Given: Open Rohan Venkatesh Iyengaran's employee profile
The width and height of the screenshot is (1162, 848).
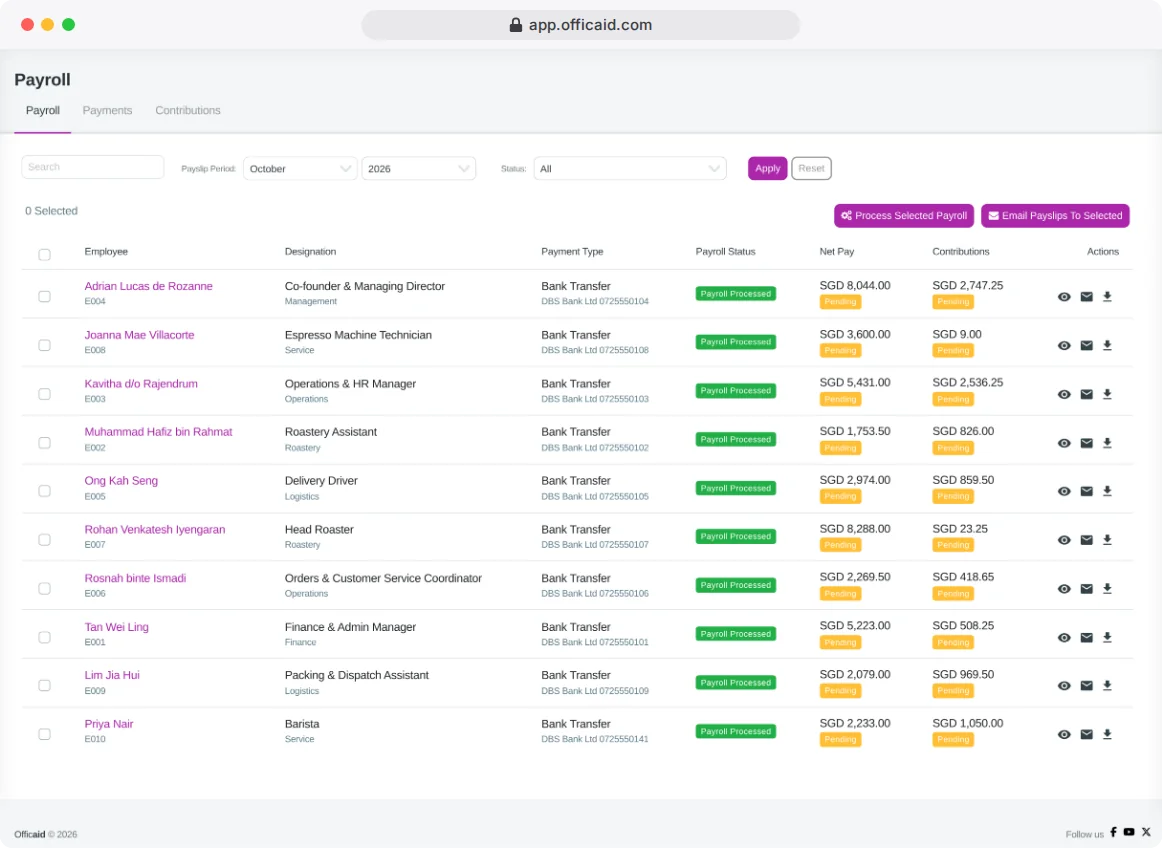Looking at the screenshot, I should tap(155, 529).
